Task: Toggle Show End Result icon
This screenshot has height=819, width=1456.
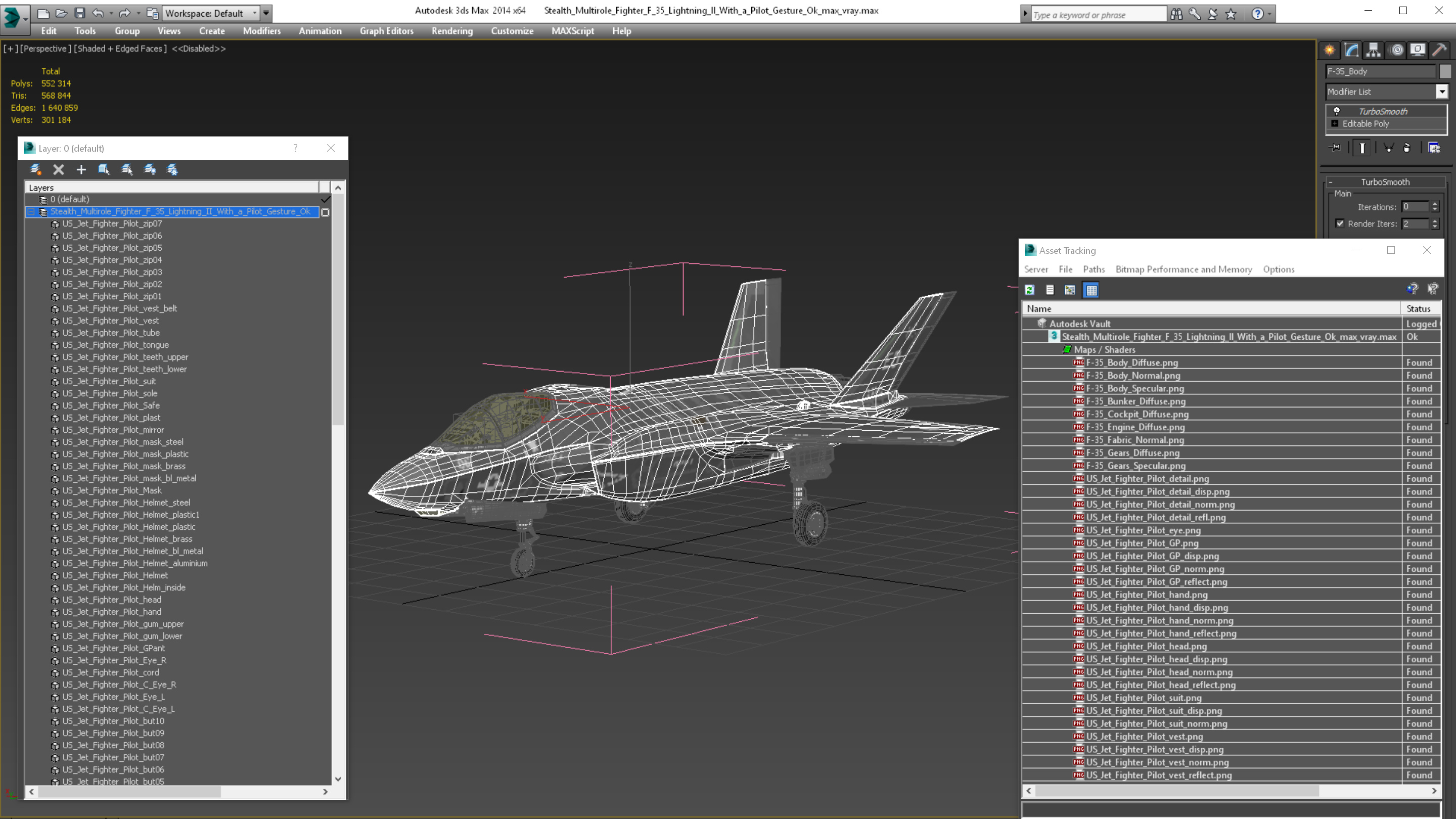Action: [1362, 148]
